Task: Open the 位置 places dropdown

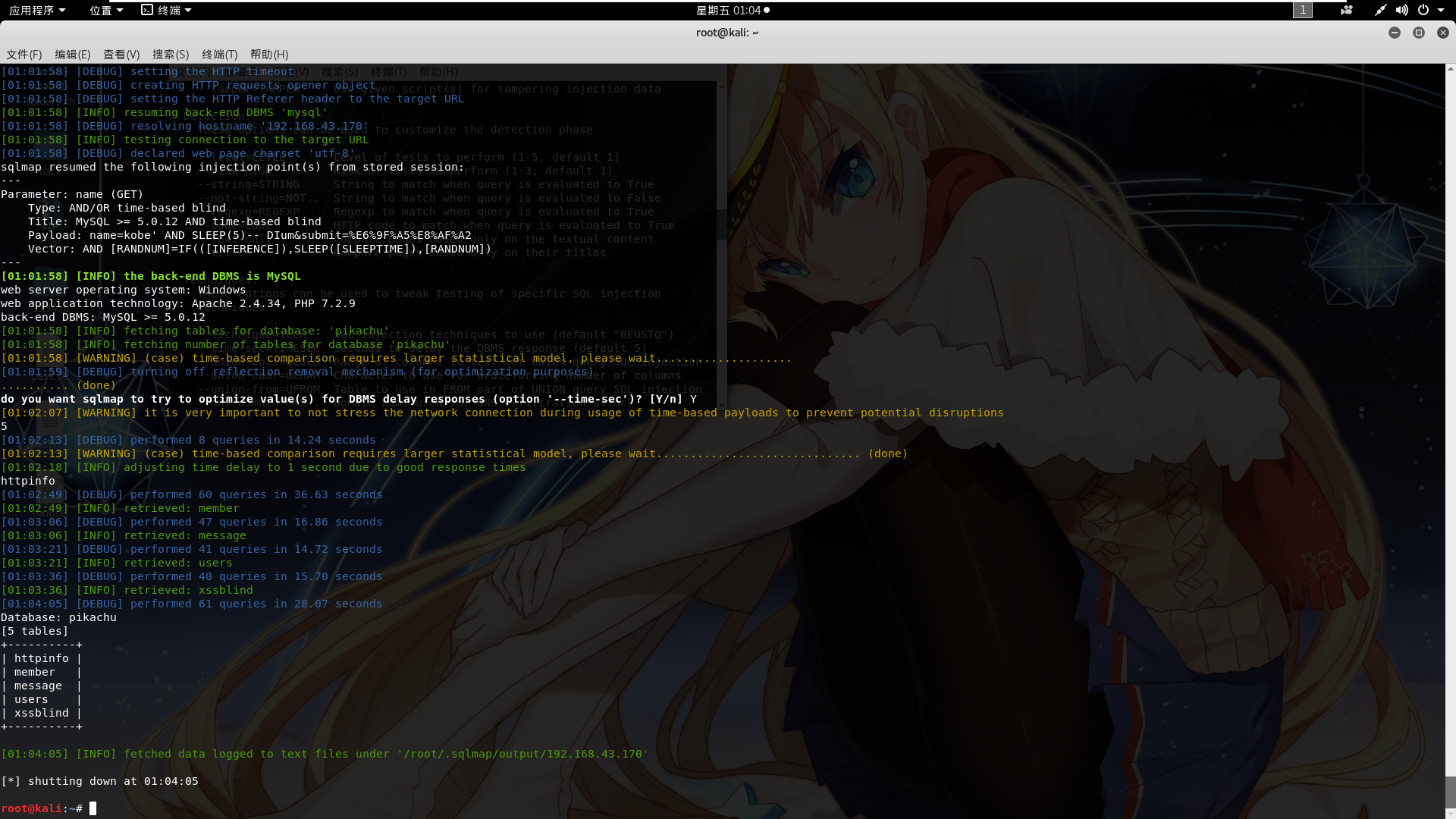Action: [x=106, y=10]
